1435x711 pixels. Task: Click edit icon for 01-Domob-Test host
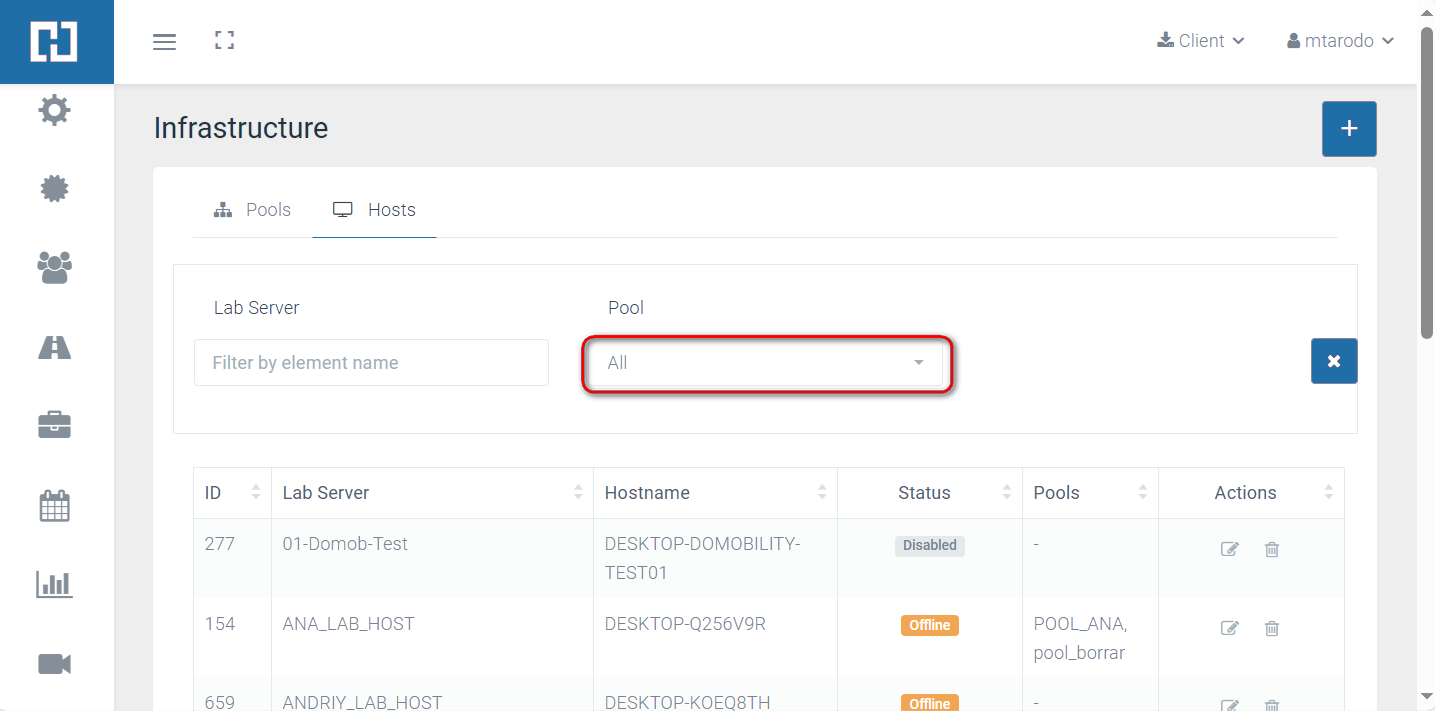1230,549
